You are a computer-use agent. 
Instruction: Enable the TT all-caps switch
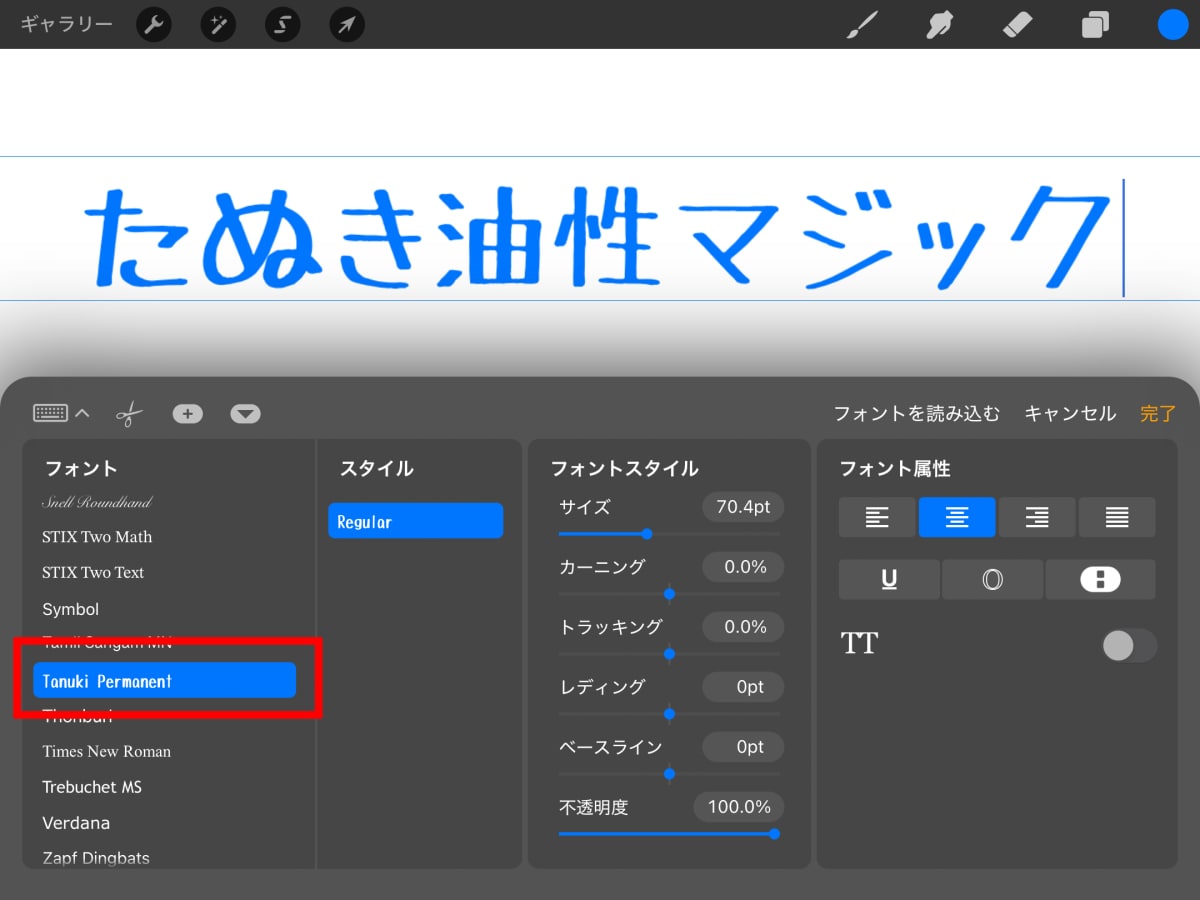click(1128, 645)
